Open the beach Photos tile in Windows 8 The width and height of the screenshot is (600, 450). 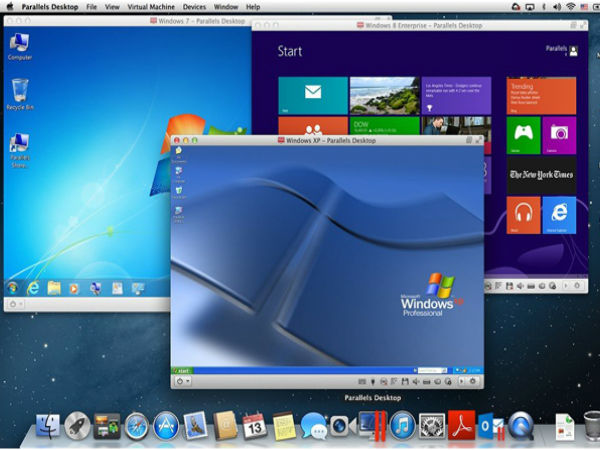click(x=385, y=95)
